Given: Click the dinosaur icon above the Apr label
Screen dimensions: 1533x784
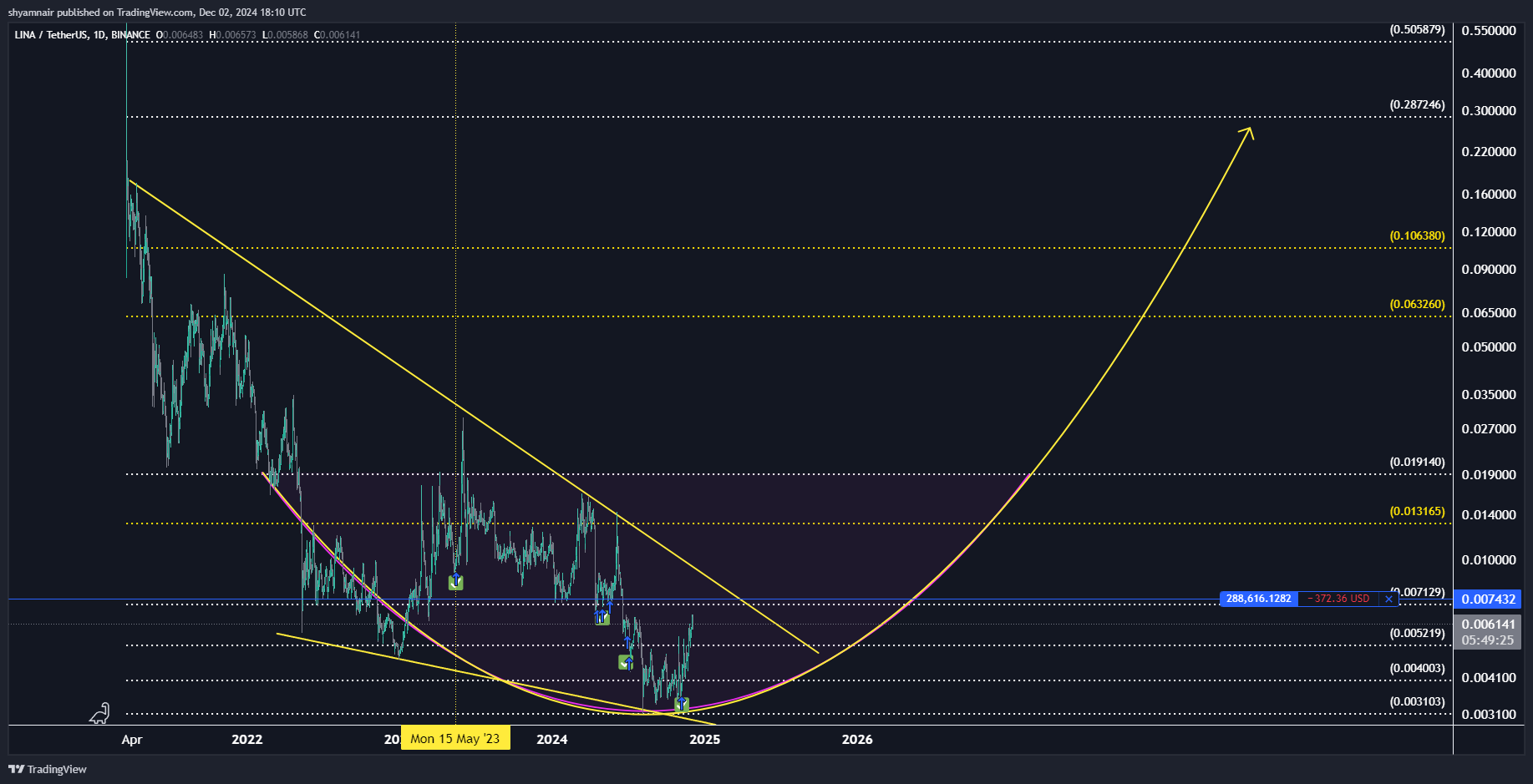Looking at the screenshot, I should (x=100, y=712).
